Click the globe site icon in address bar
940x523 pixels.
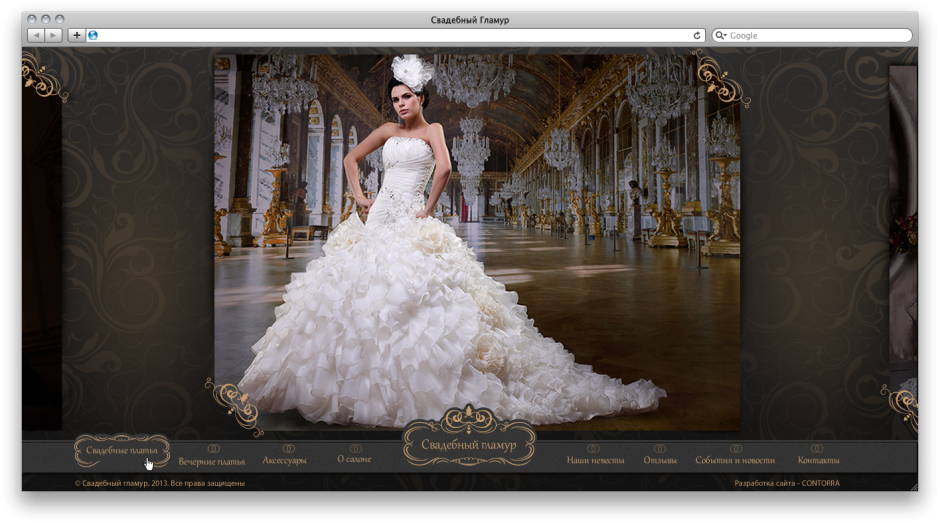pyautogui.click(x=93, y=35)
